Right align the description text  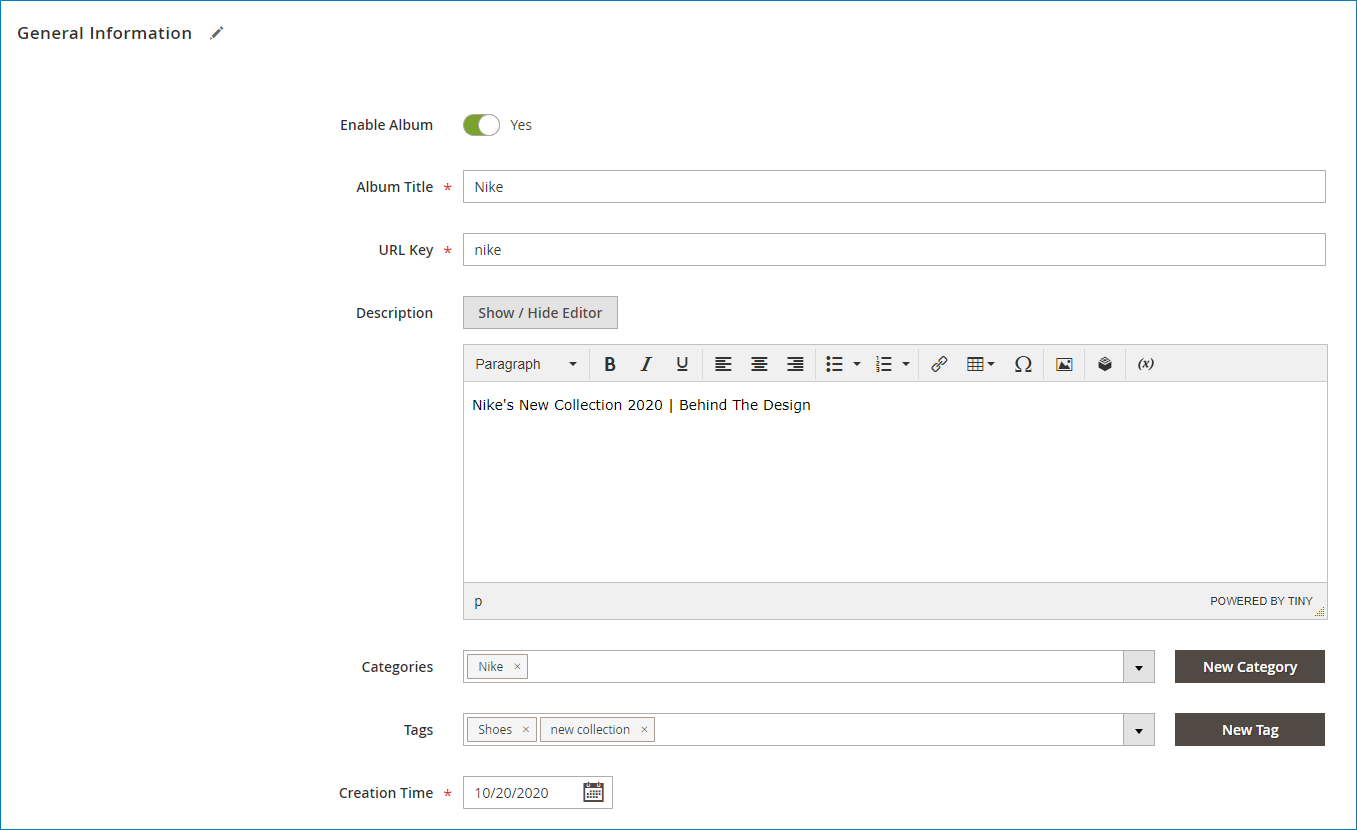point(795,363)
